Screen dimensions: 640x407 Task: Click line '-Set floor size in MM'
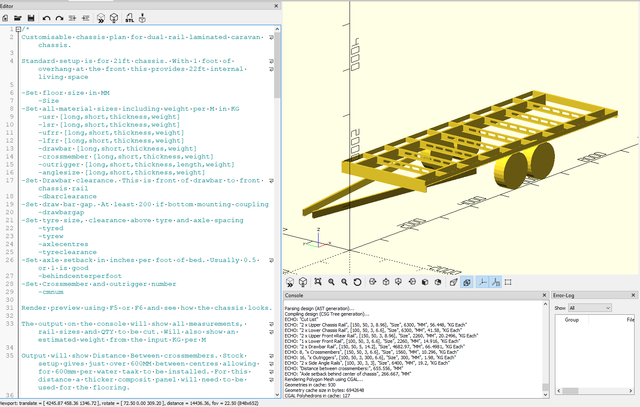pos(65,93)
